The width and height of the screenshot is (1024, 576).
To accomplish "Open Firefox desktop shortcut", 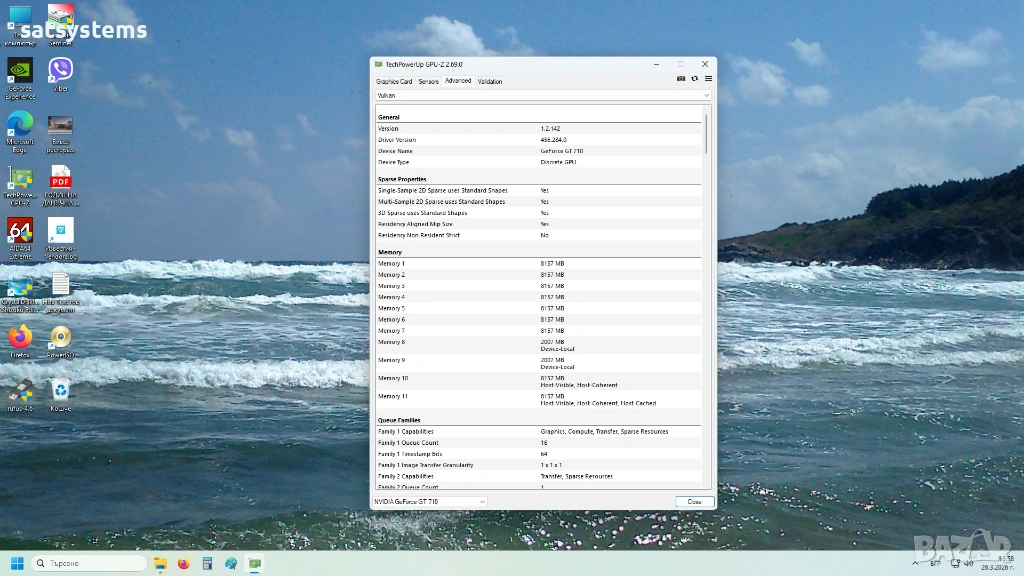I will click(x=20, y=338).
